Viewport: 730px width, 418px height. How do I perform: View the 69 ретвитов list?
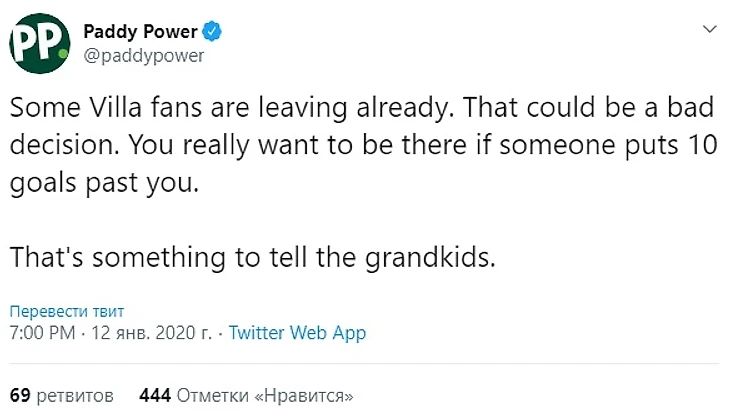pos(60,395)
